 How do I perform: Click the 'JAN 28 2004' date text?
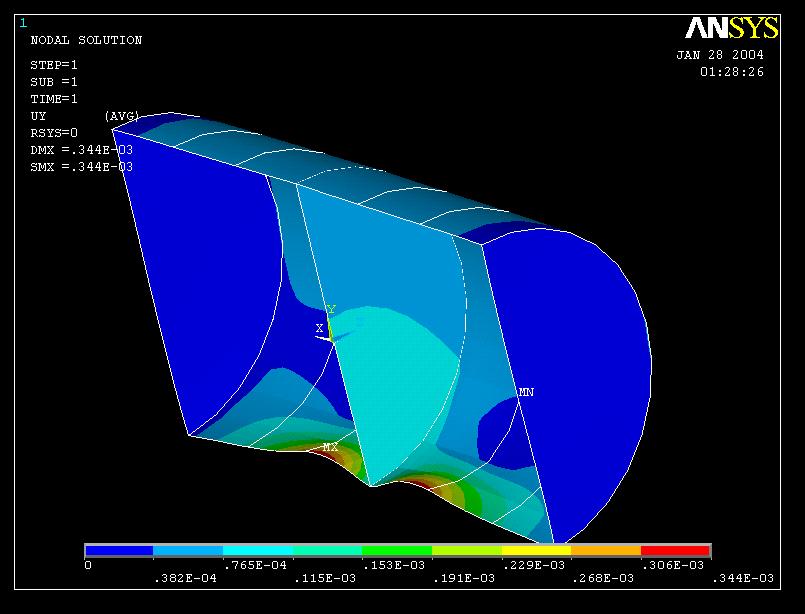(x=720, y=55)
